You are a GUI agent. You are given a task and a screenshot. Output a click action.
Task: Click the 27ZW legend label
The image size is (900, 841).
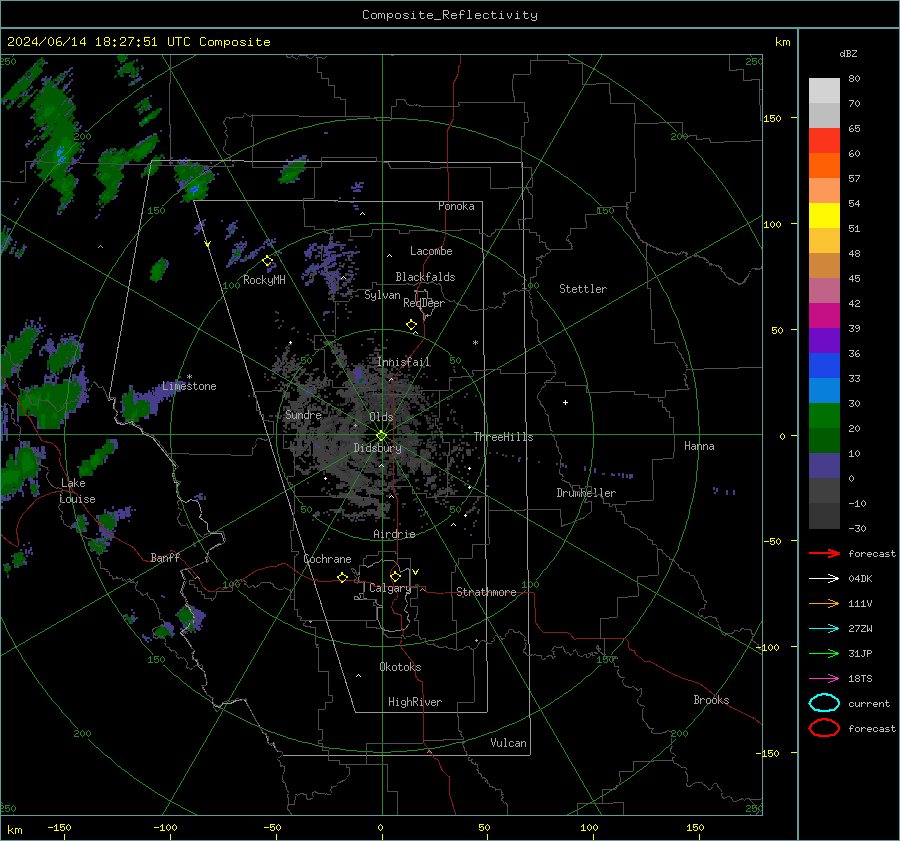point(860,629)
